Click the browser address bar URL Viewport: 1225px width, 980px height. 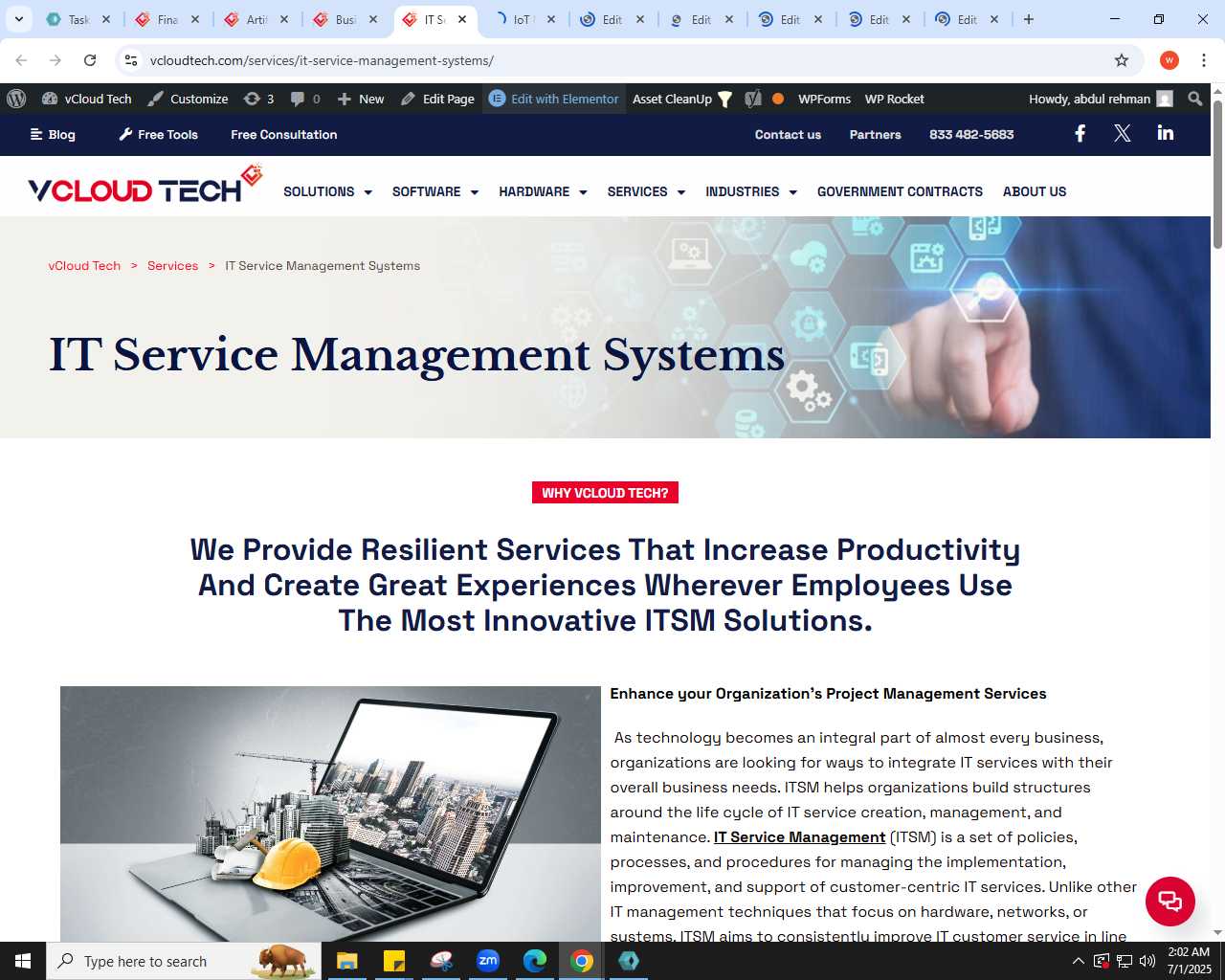(x=322, y=60)
